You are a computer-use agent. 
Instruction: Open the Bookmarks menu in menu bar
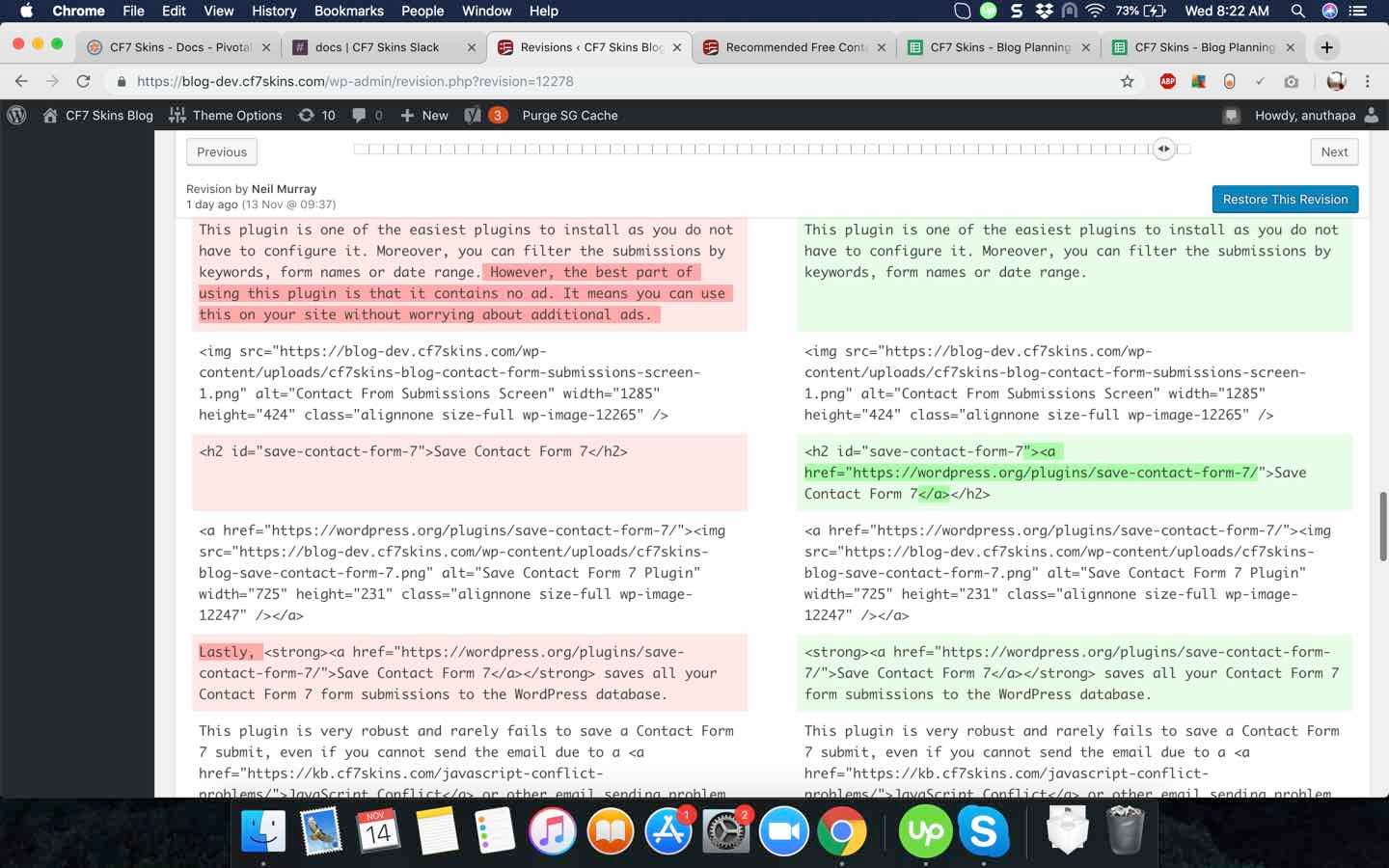(348, 11)
